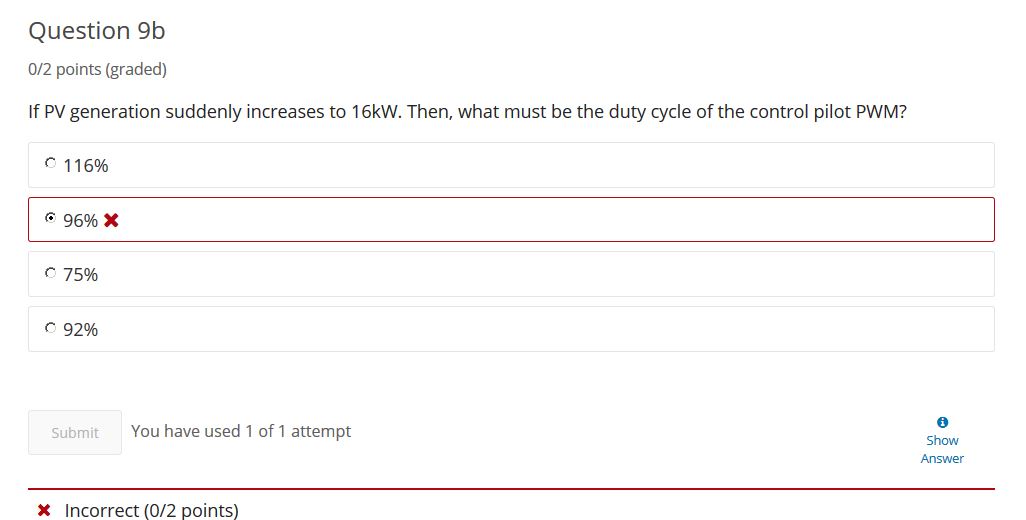Click the "75%" answer label text
1026x520 pixels.
[x=80, y=275]
